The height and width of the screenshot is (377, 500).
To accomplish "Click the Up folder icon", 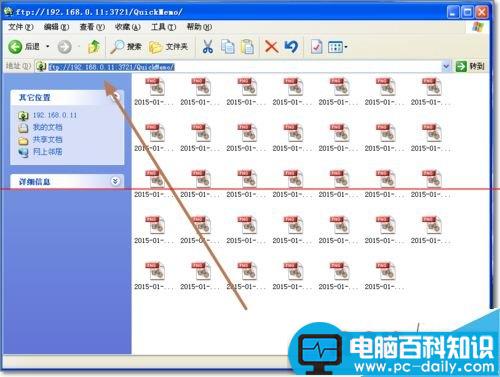I will (94, 47).
